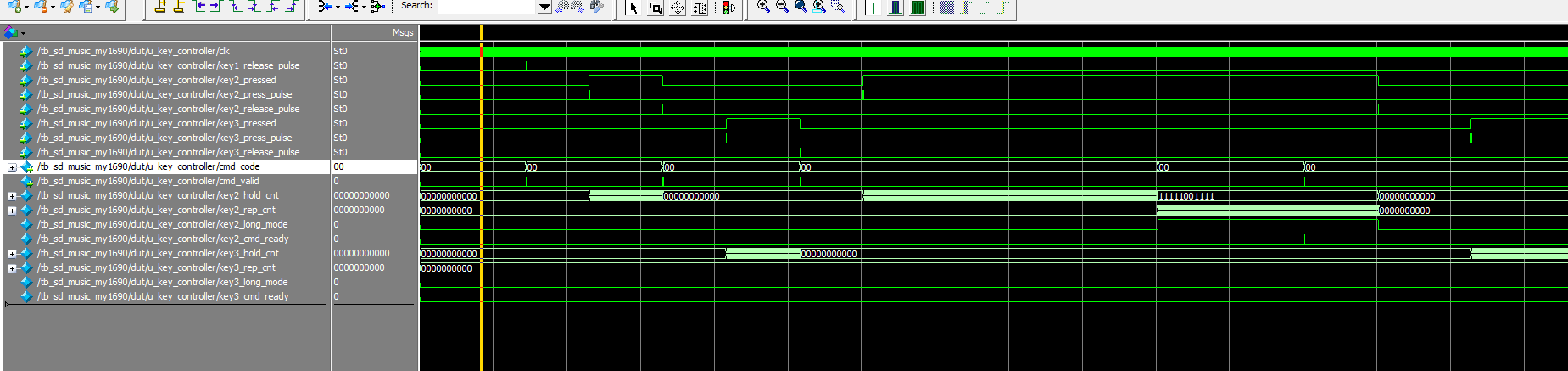Click the rightmost green-arrow wave window icon

pyautogui.click(x=110, y=7)
